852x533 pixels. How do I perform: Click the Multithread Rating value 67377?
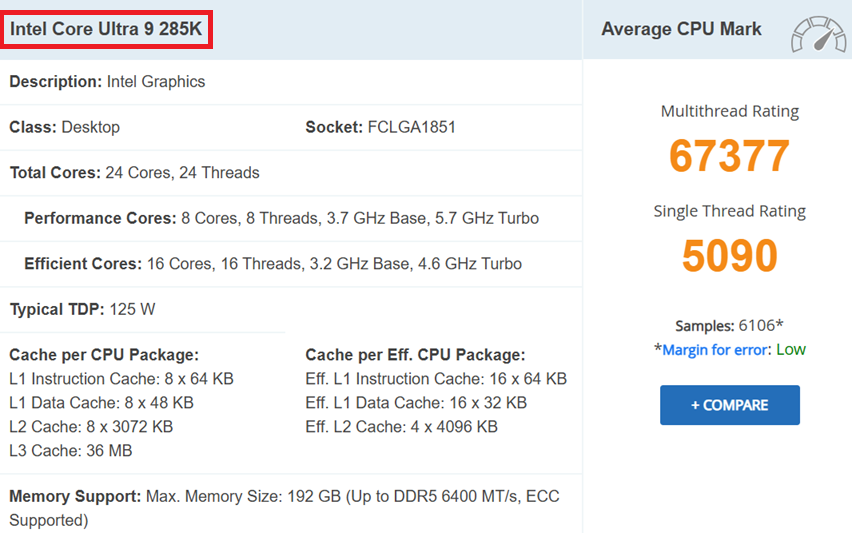click(x=729, y=156)
